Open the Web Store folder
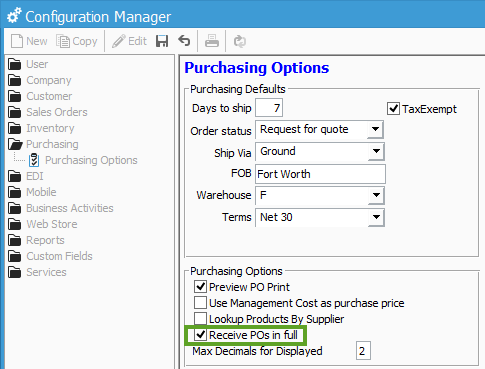485x369 pixels. (x=43, y=224)
